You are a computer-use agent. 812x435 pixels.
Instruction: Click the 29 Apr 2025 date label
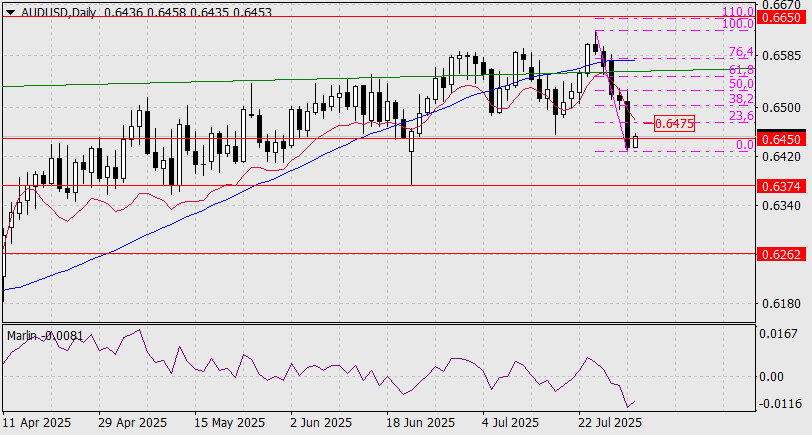(133, 423)
